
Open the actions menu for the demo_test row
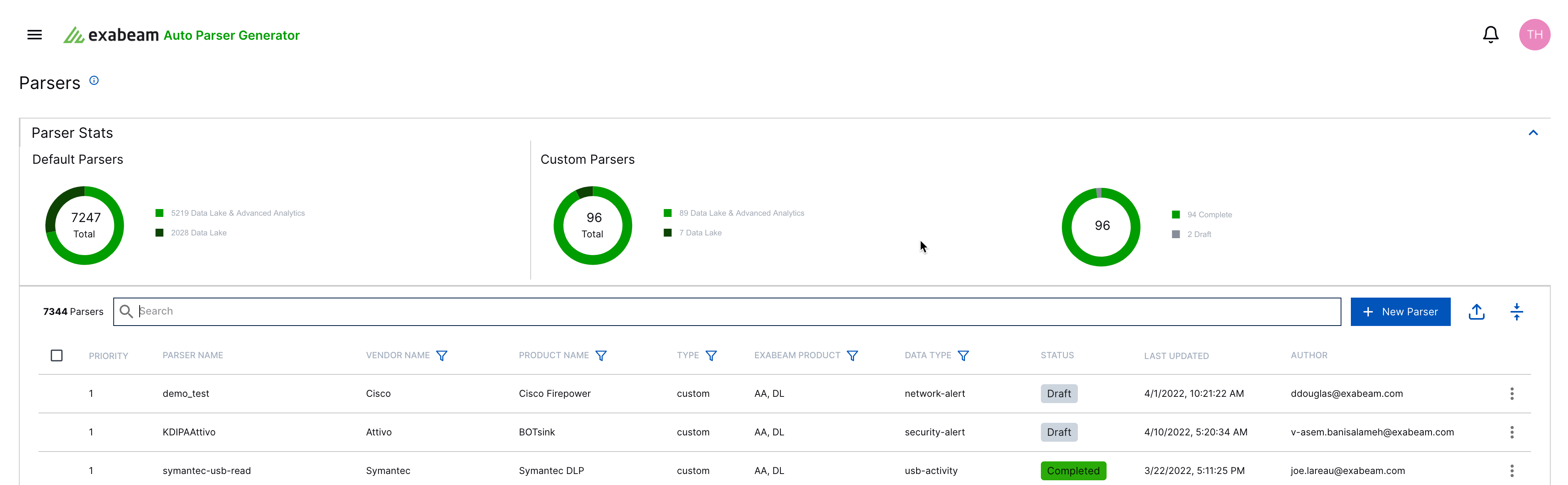(x=1511, y=394)
